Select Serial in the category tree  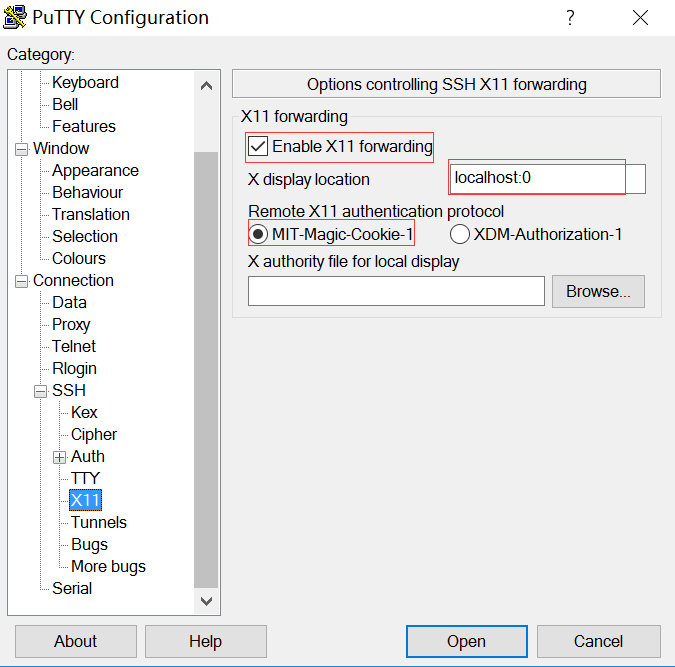72,588
